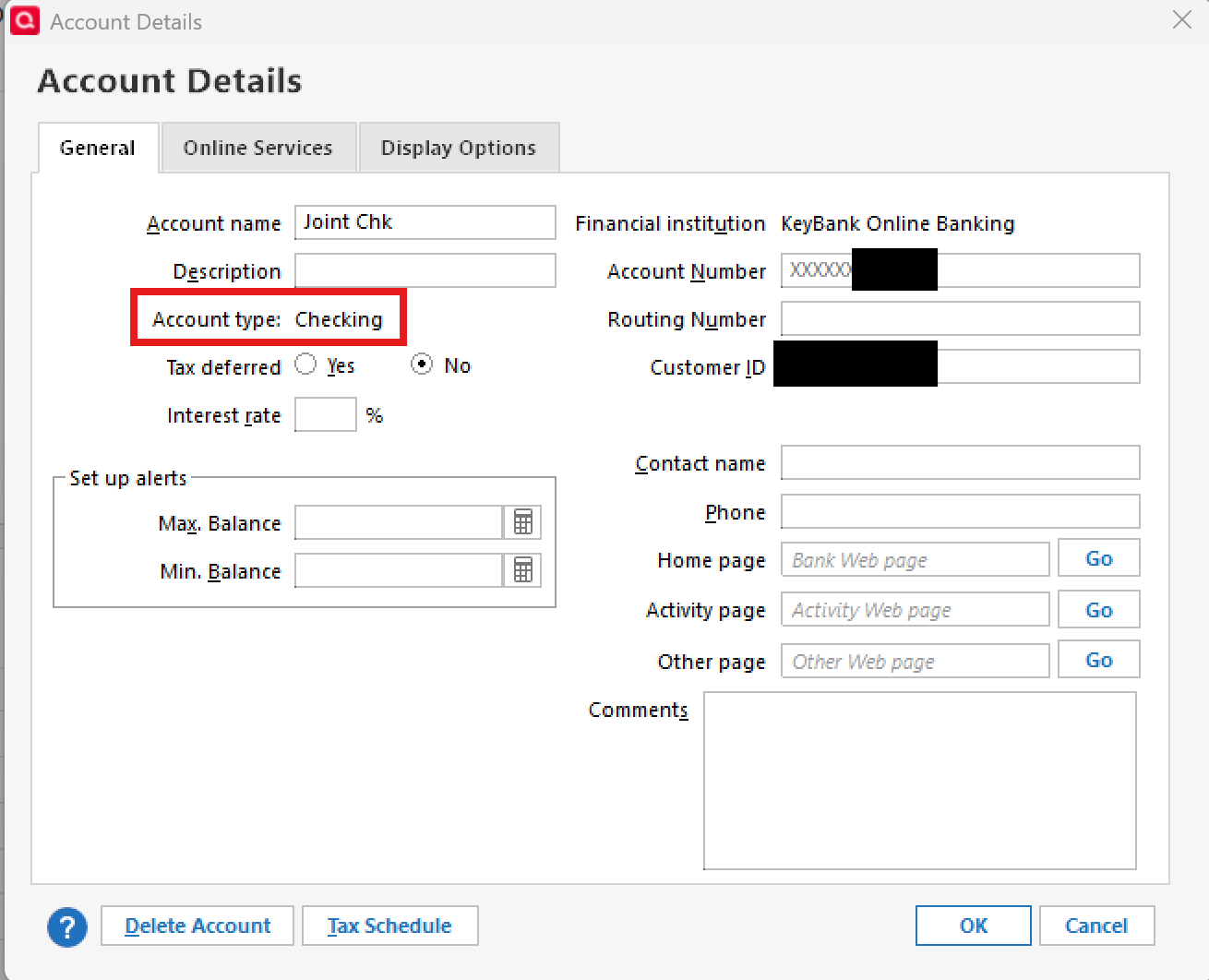1209x980 pixels.
Task: Click Go next to Other page
Action: tap(1099, 660)
